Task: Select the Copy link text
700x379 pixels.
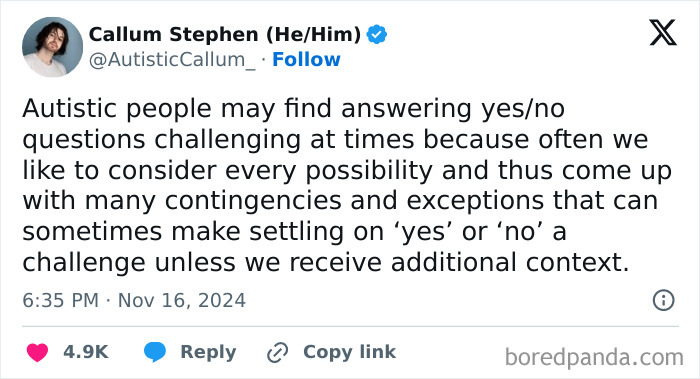Action: 350,352
